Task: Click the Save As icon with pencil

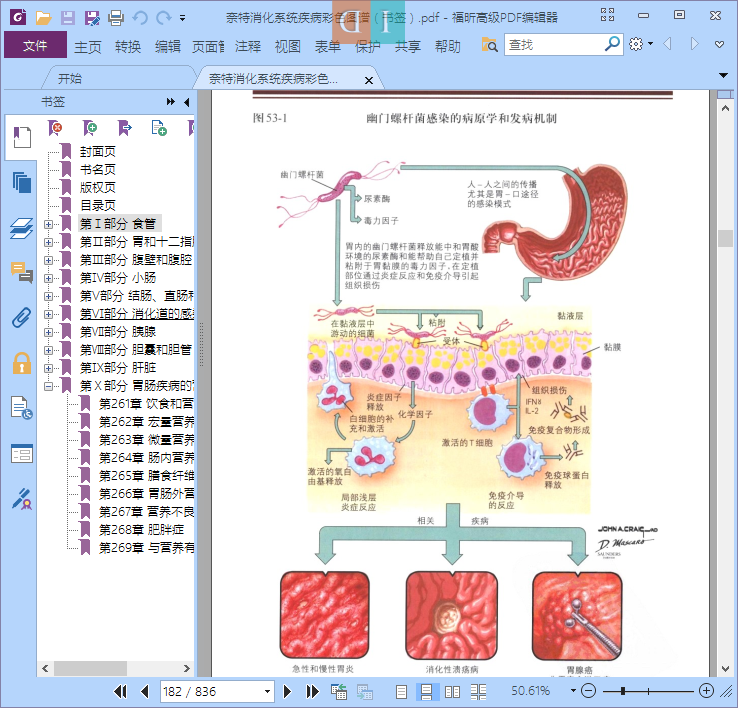Action: point(92,18)
